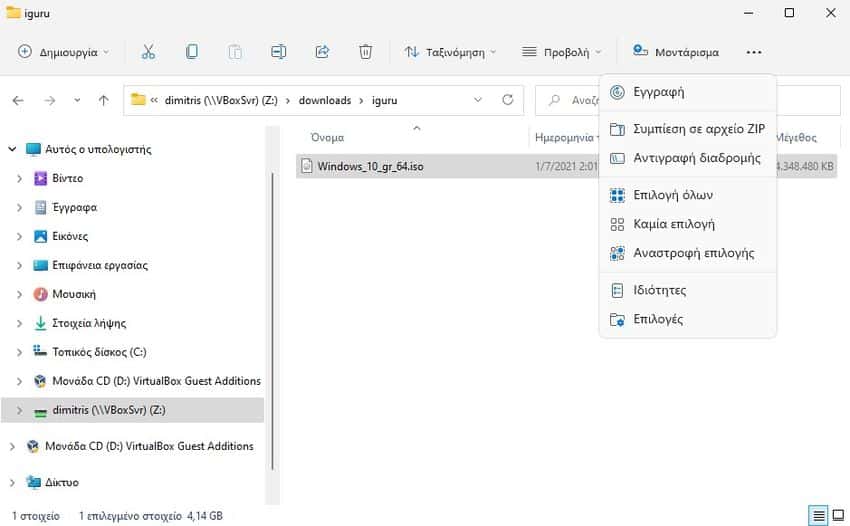Choose Αναστροφή επιλογής from menu
The width and height of the screenshot is (850, 526).
[687, 253]
